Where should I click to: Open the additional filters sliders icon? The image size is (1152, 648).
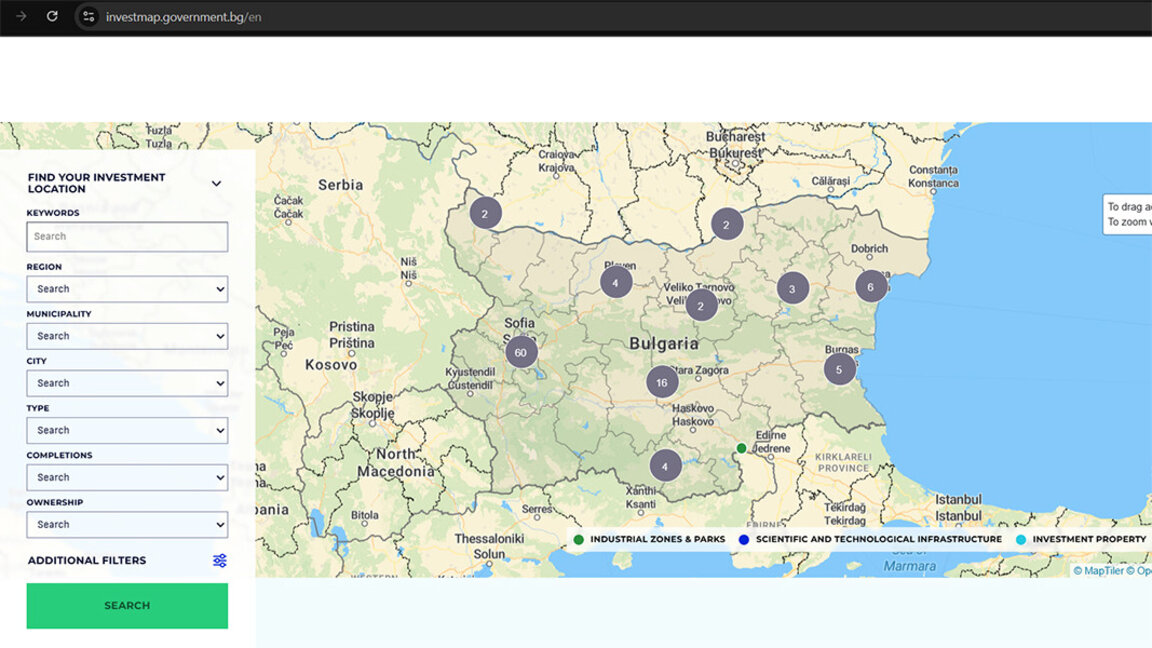(x=218, y=560)
